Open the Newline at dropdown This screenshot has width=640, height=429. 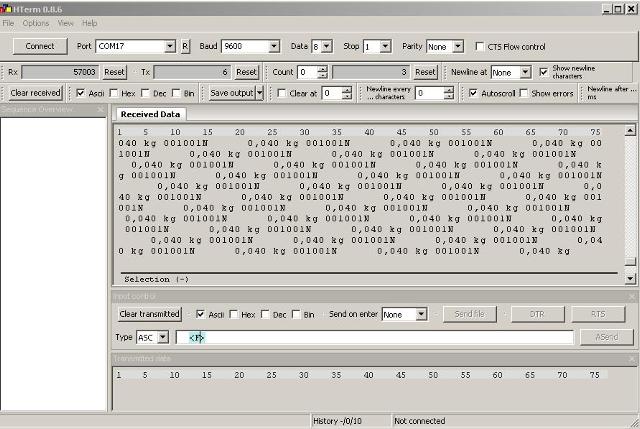click(x=525, y=72)
